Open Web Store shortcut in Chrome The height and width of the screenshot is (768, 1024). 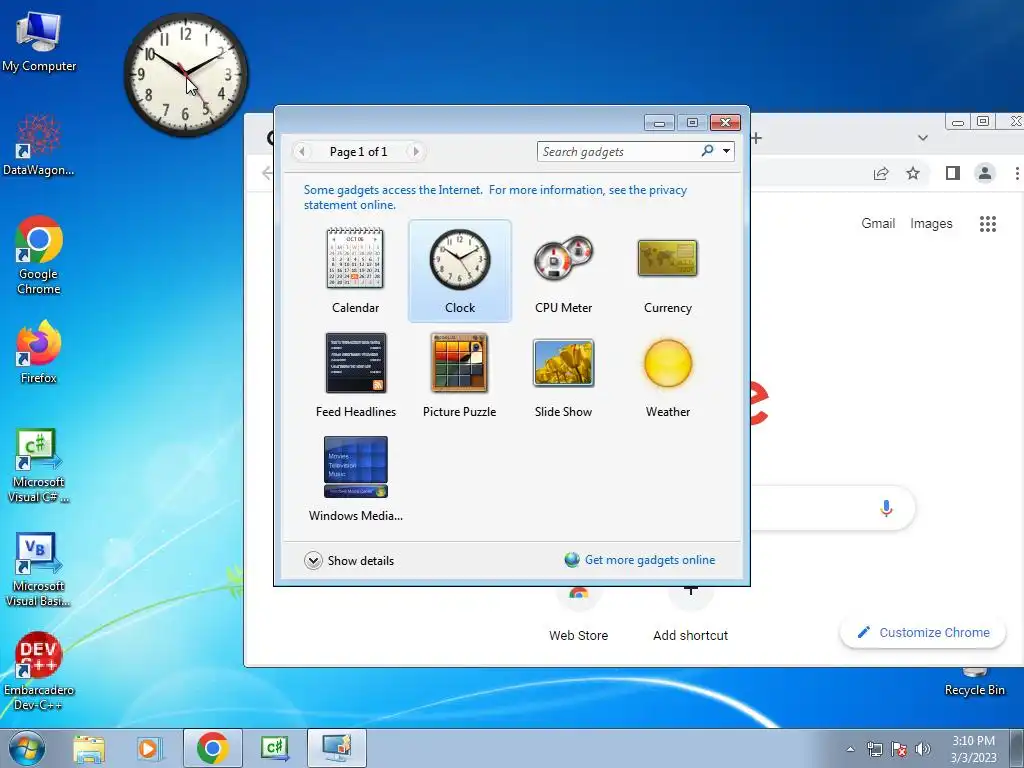point(578,616)
